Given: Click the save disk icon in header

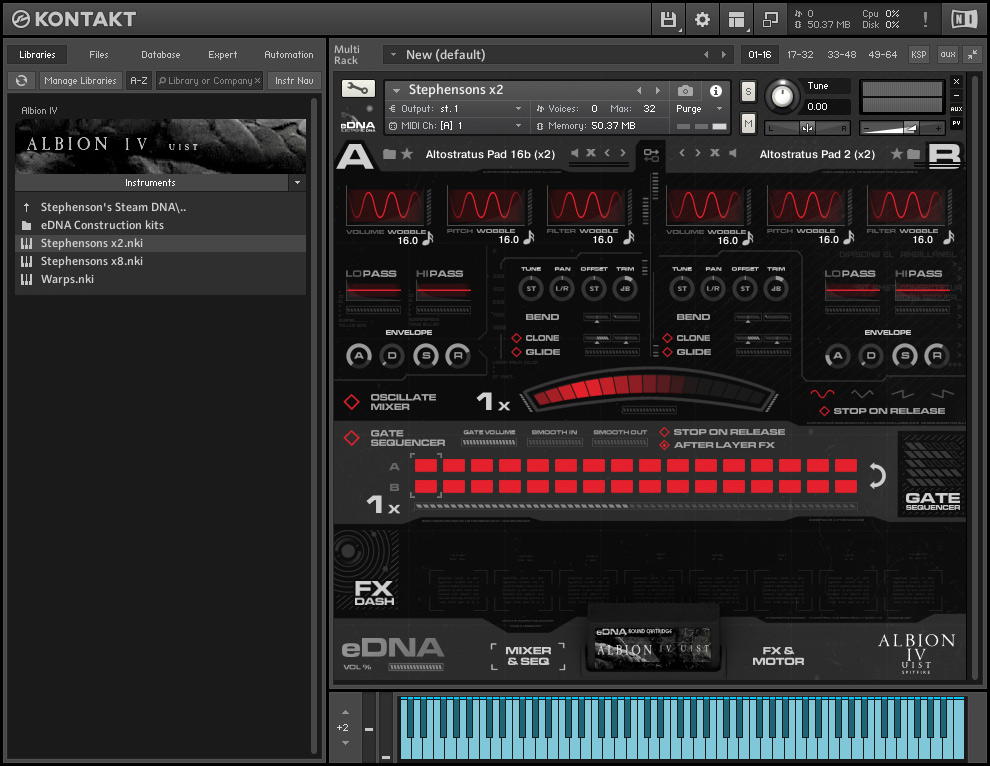Looking at the screenshot, I should [669, 19].
